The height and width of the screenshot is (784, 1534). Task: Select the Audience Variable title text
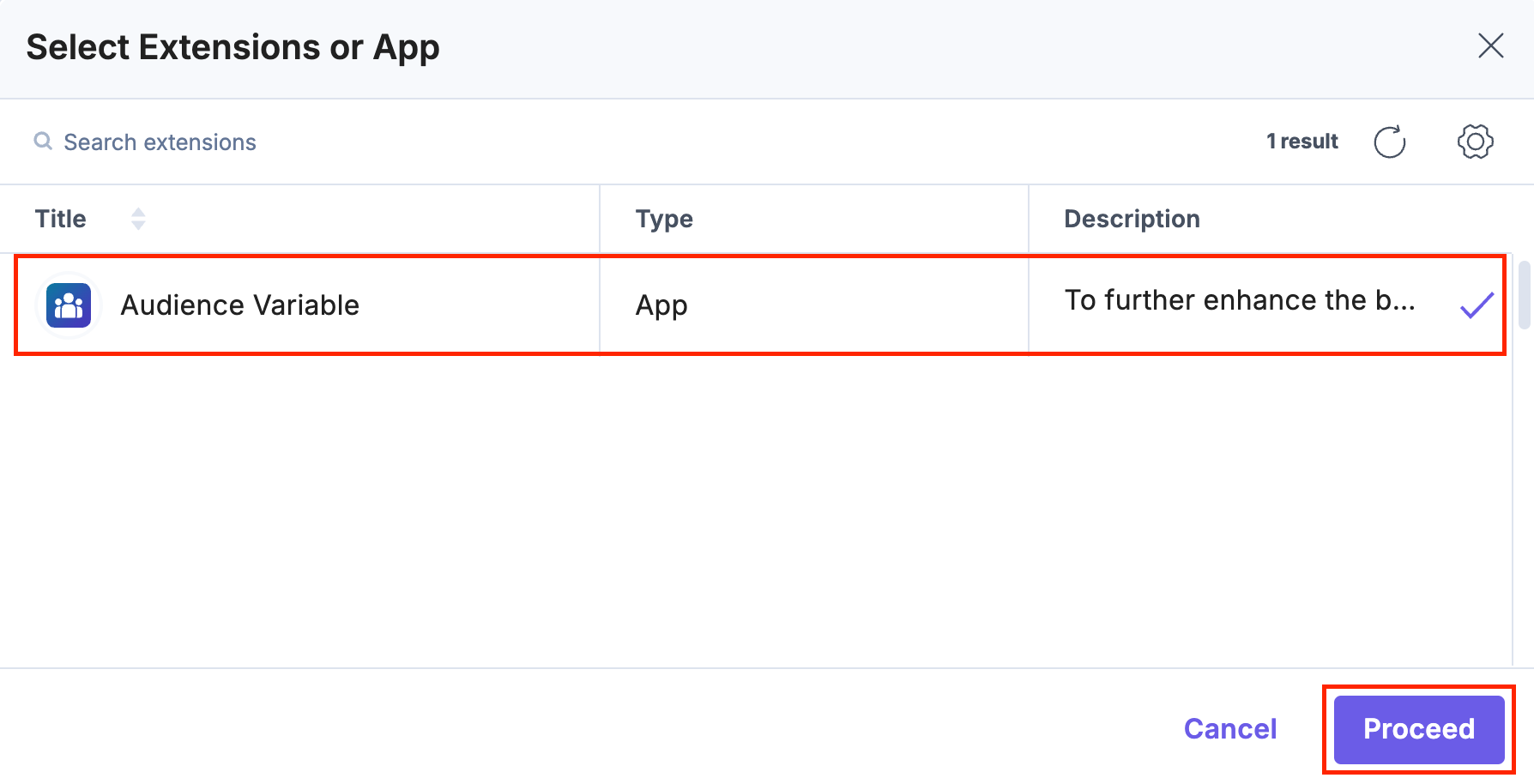pyautogui.click(x=239, y=305)
